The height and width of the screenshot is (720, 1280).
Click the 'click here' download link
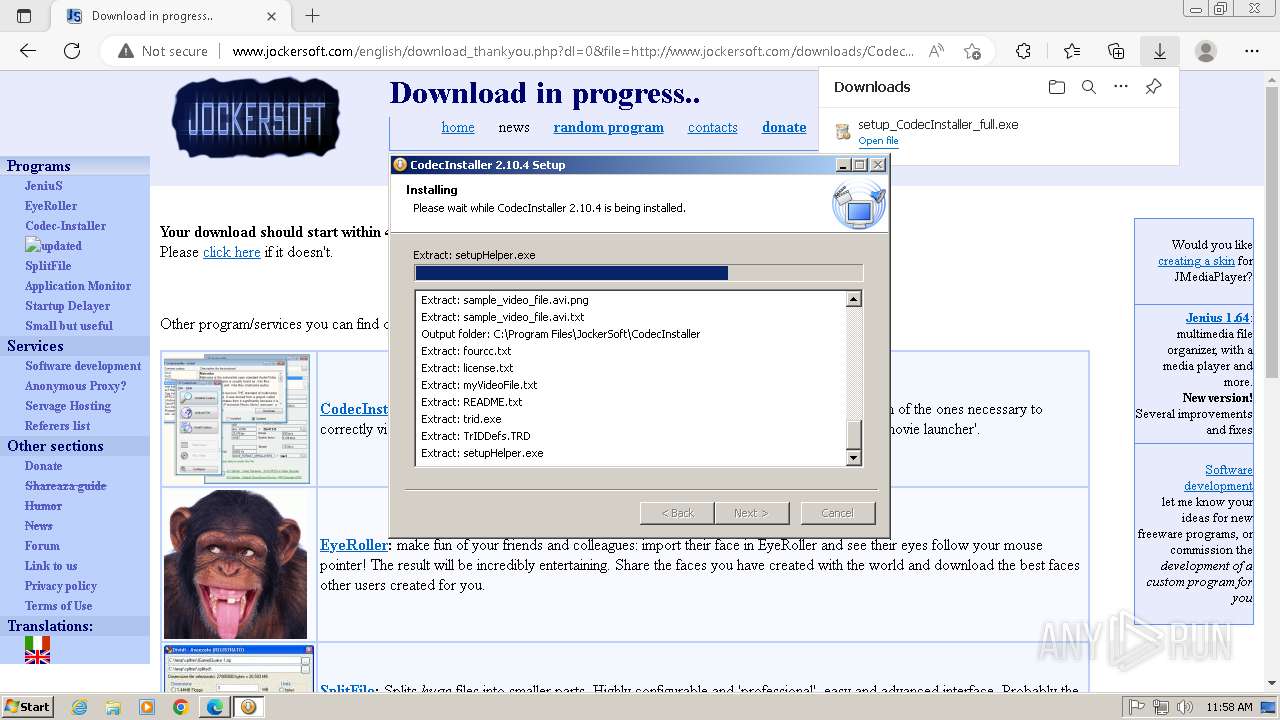232,252
